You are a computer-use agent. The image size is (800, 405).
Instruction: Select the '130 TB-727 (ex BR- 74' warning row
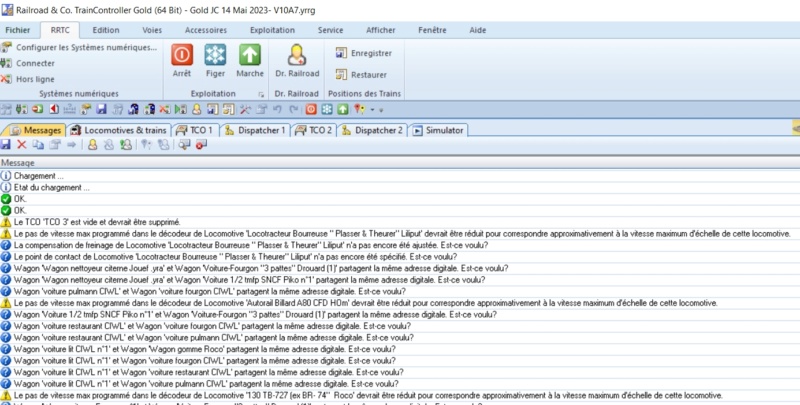point(400,395)
